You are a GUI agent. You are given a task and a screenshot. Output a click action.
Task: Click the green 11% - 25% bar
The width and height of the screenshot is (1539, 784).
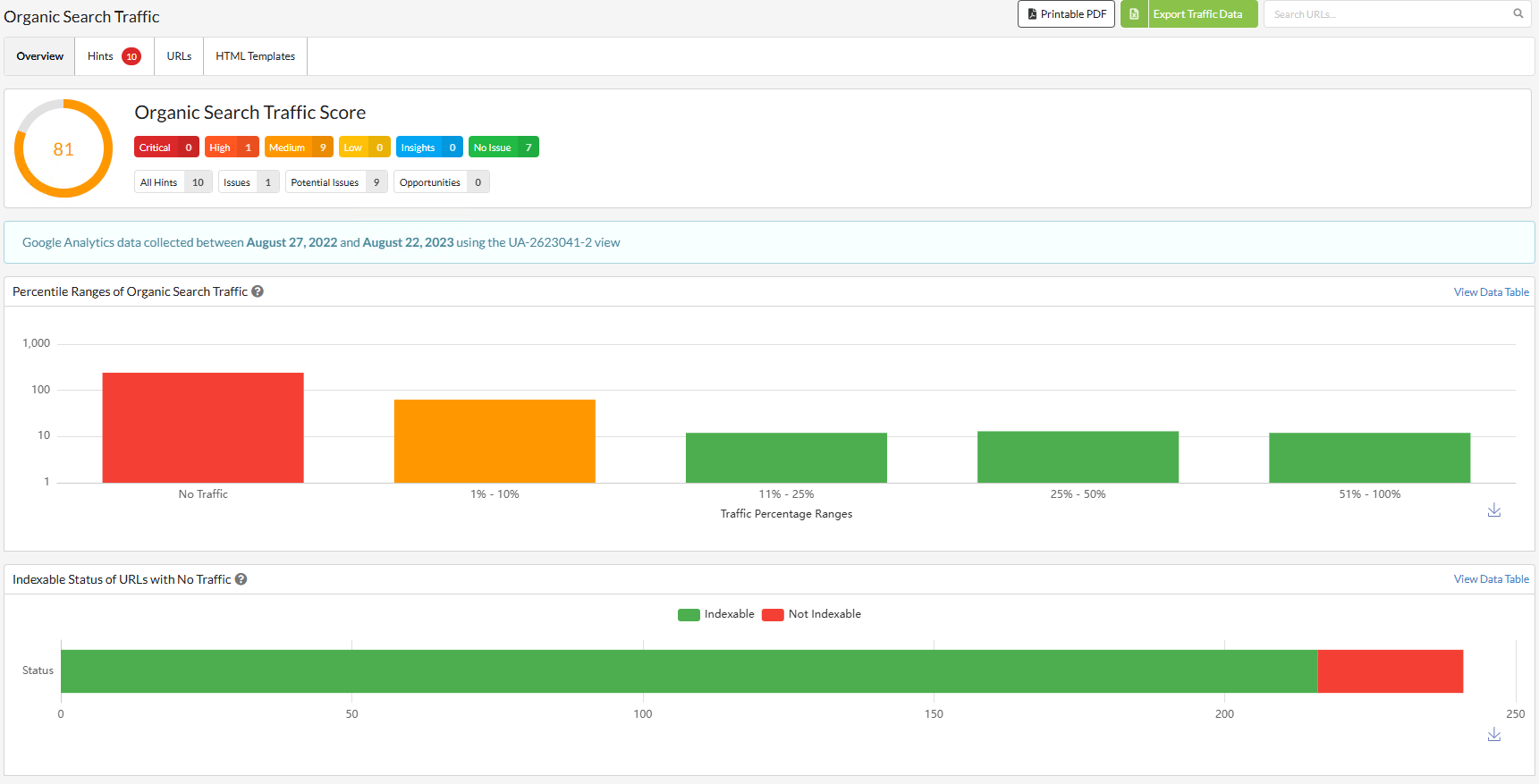point(786,458)
